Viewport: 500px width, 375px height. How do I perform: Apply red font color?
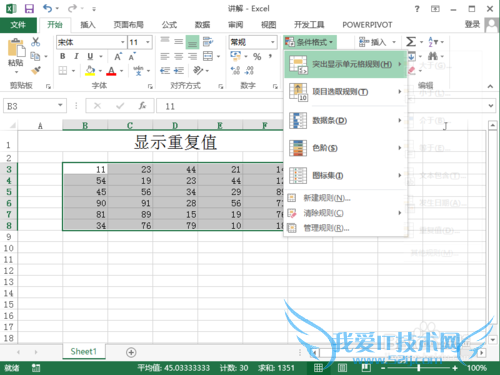(x=111, y=71)
